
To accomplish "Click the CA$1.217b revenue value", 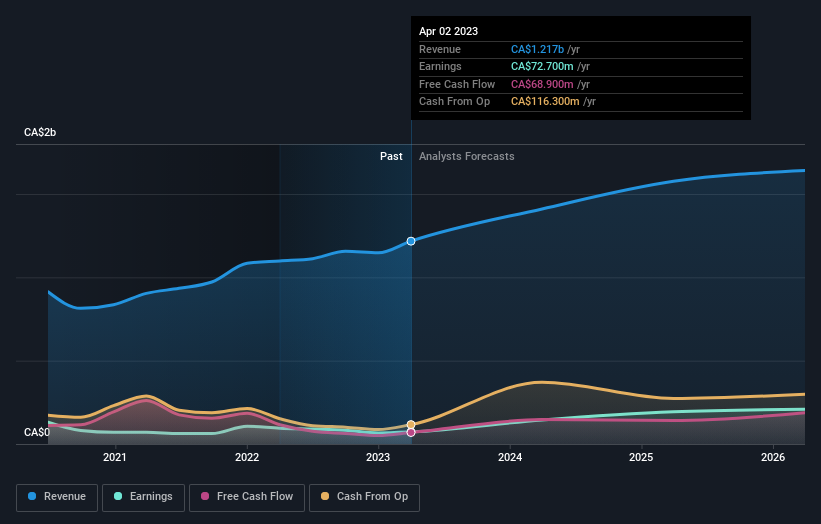I will point(537,49).
